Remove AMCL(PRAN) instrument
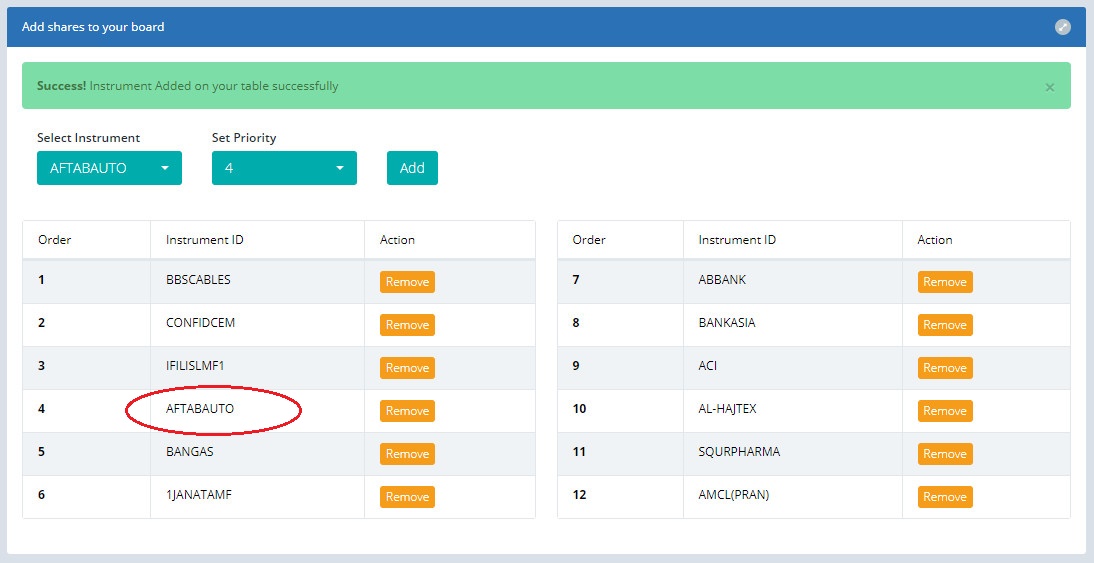 click(x=944, y=497)
